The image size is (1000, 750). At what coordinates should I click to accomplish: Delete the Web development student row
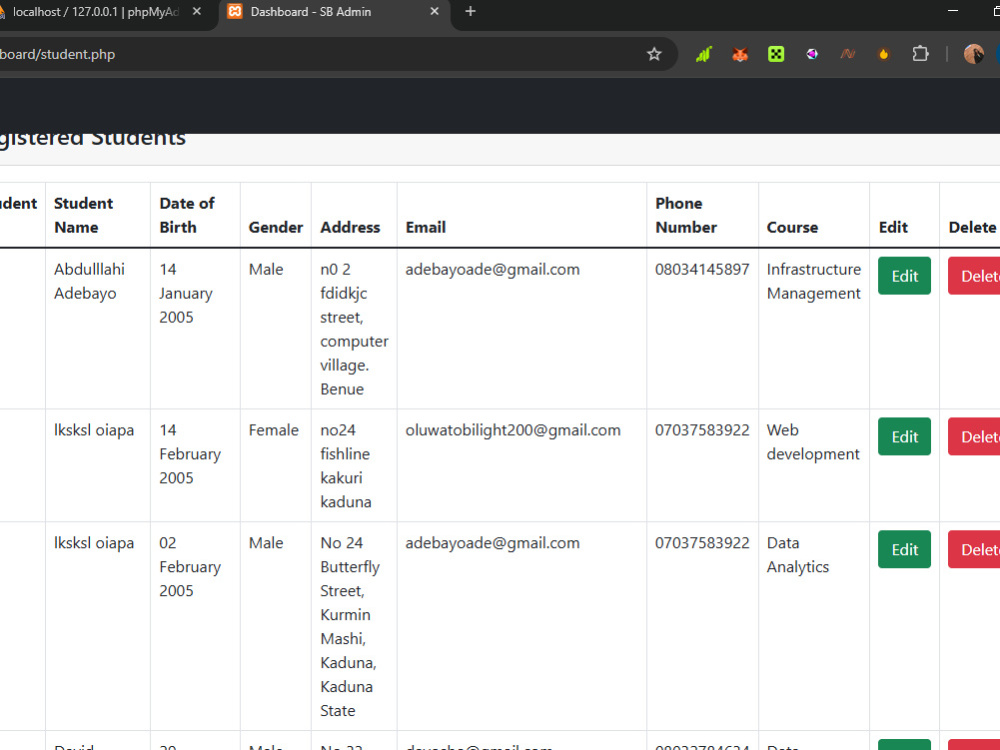[x=974, y=436]
